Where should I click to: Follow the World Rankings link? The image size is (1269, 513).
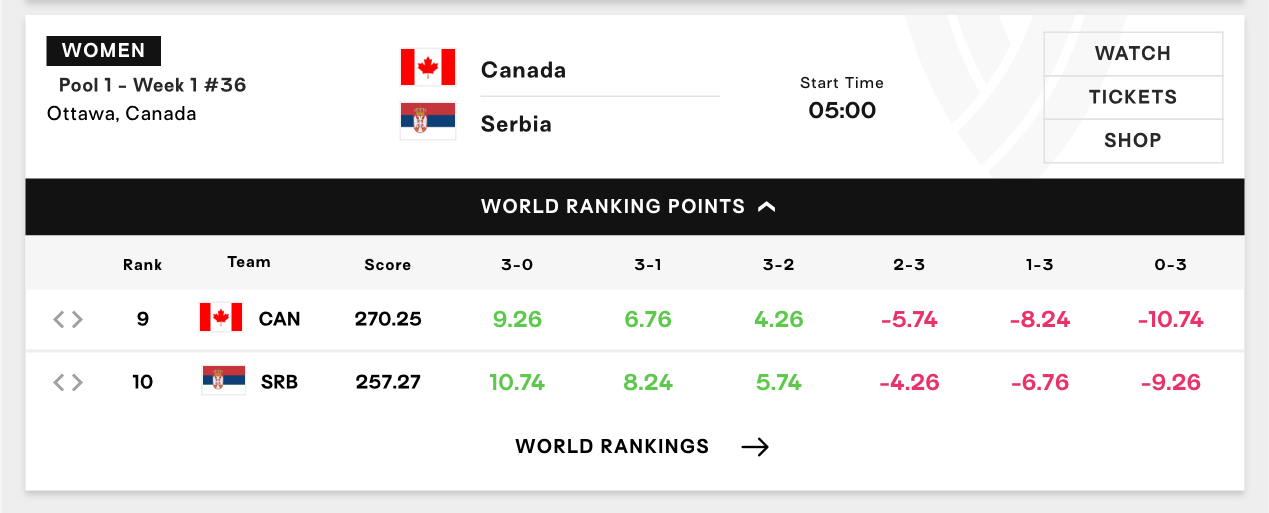coord(612,447)
